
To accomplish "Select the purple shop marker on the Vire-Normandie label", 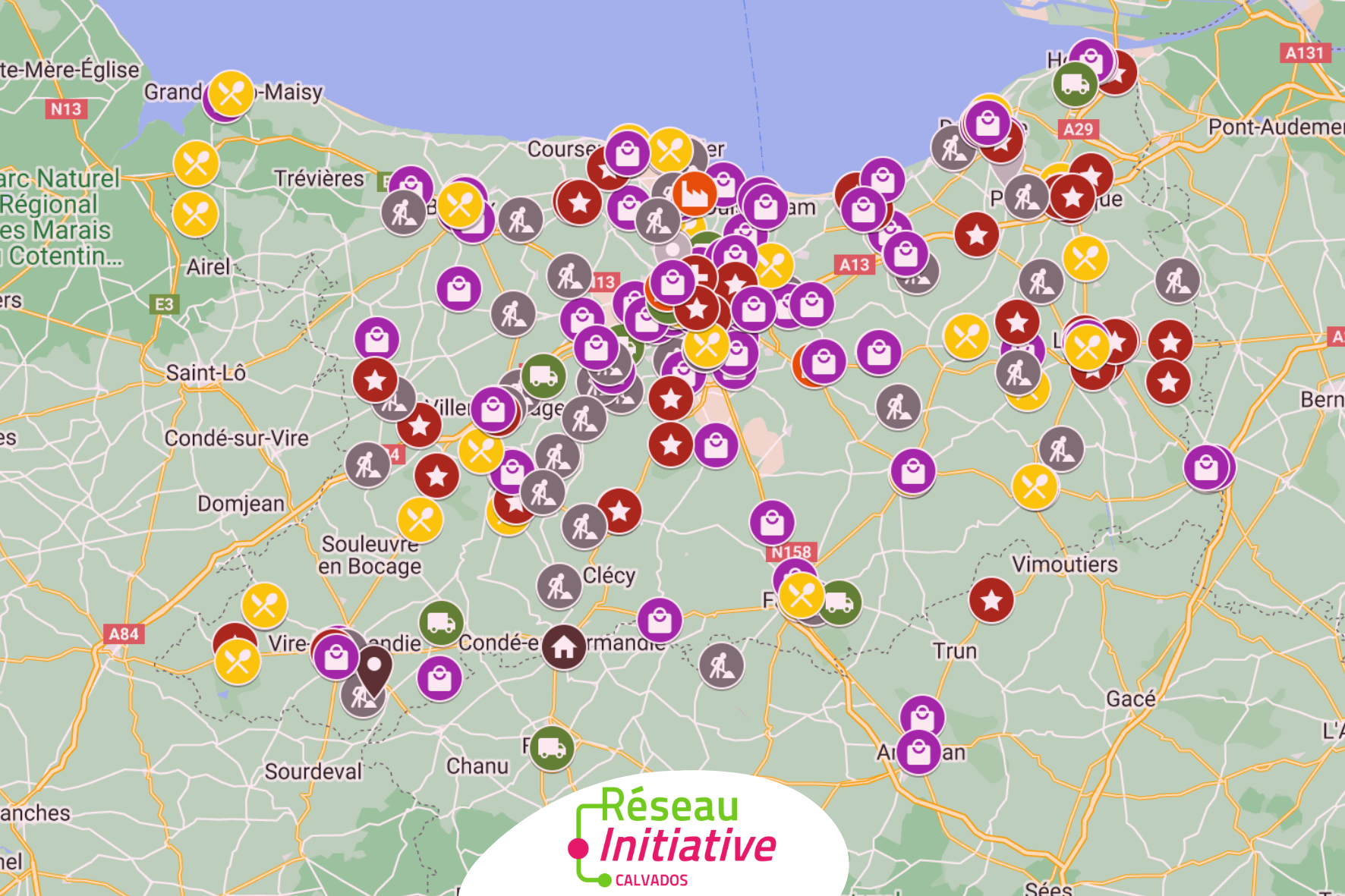I will [336, 657].
